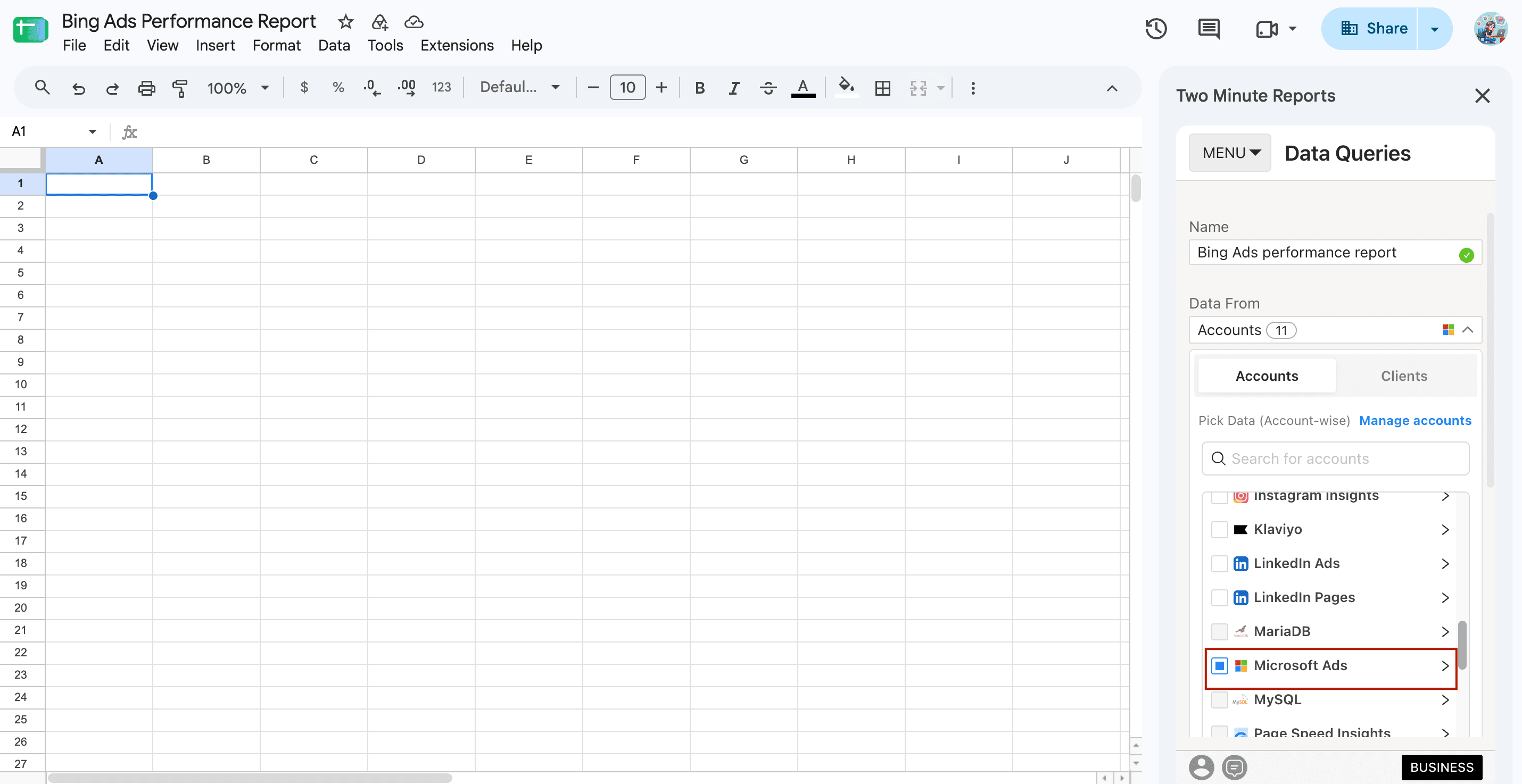Toggle the Microsoft Ads checkbox
The image size is (1522, 784).
point(1220,665)
